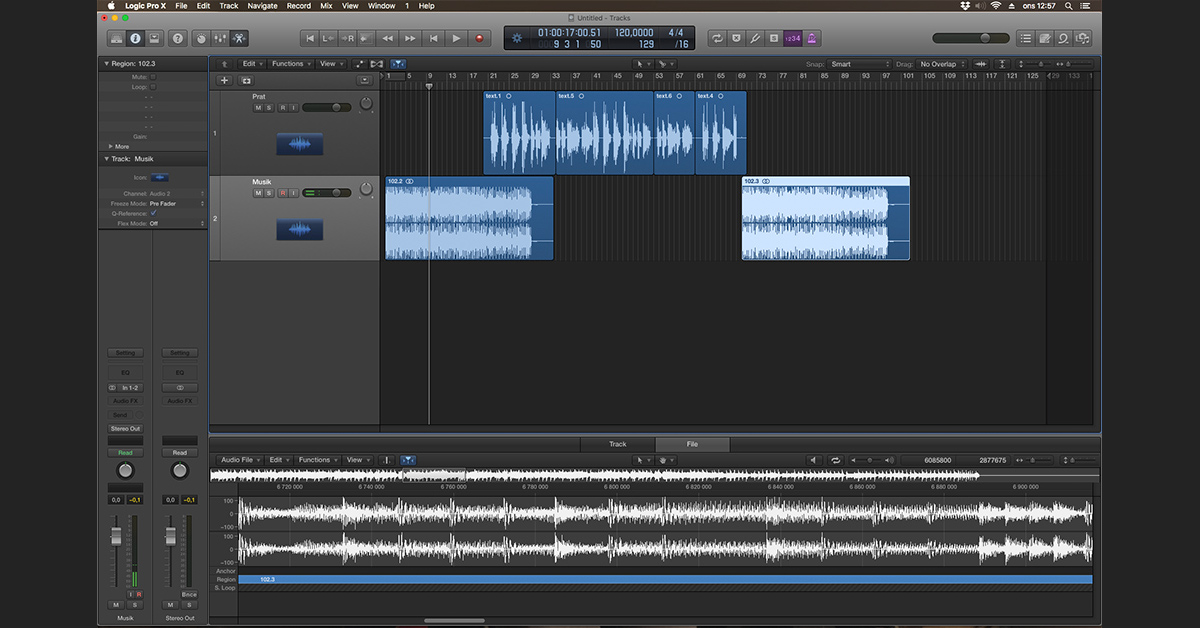Toggle the Metronome click button
The height and width of the screenshot is (628, 1200).
pyautogui.click(x=811, y=38)
